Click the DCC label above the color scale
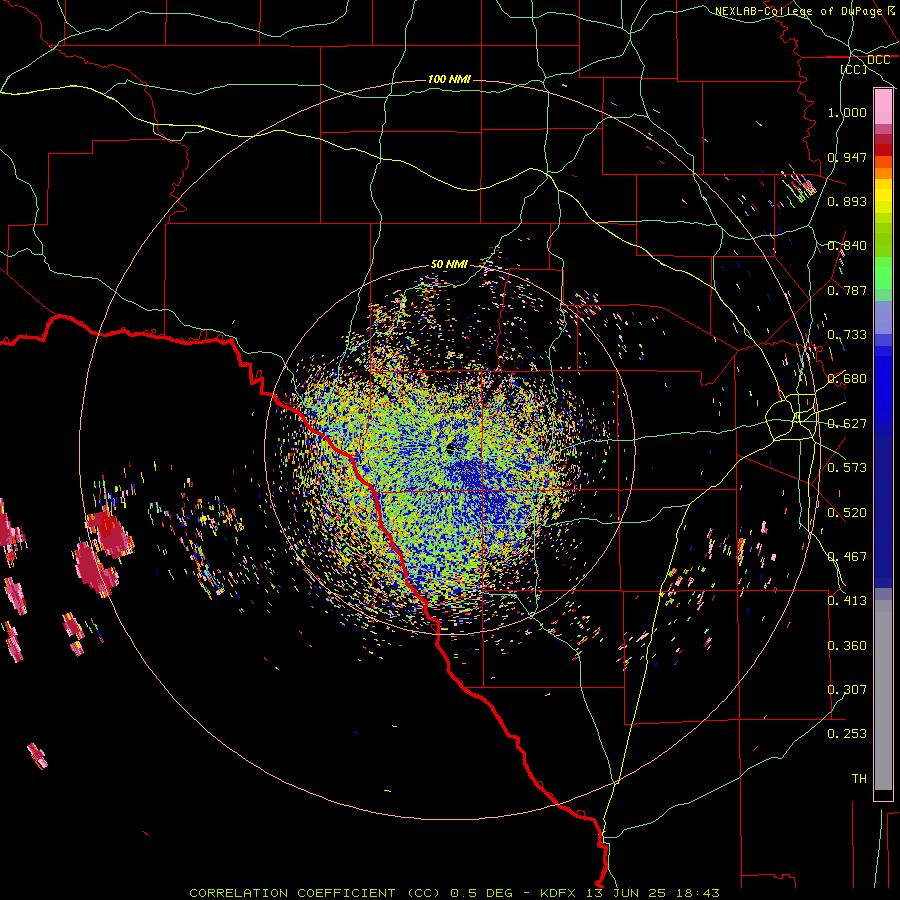900x900 pixels. click(878, 60)
